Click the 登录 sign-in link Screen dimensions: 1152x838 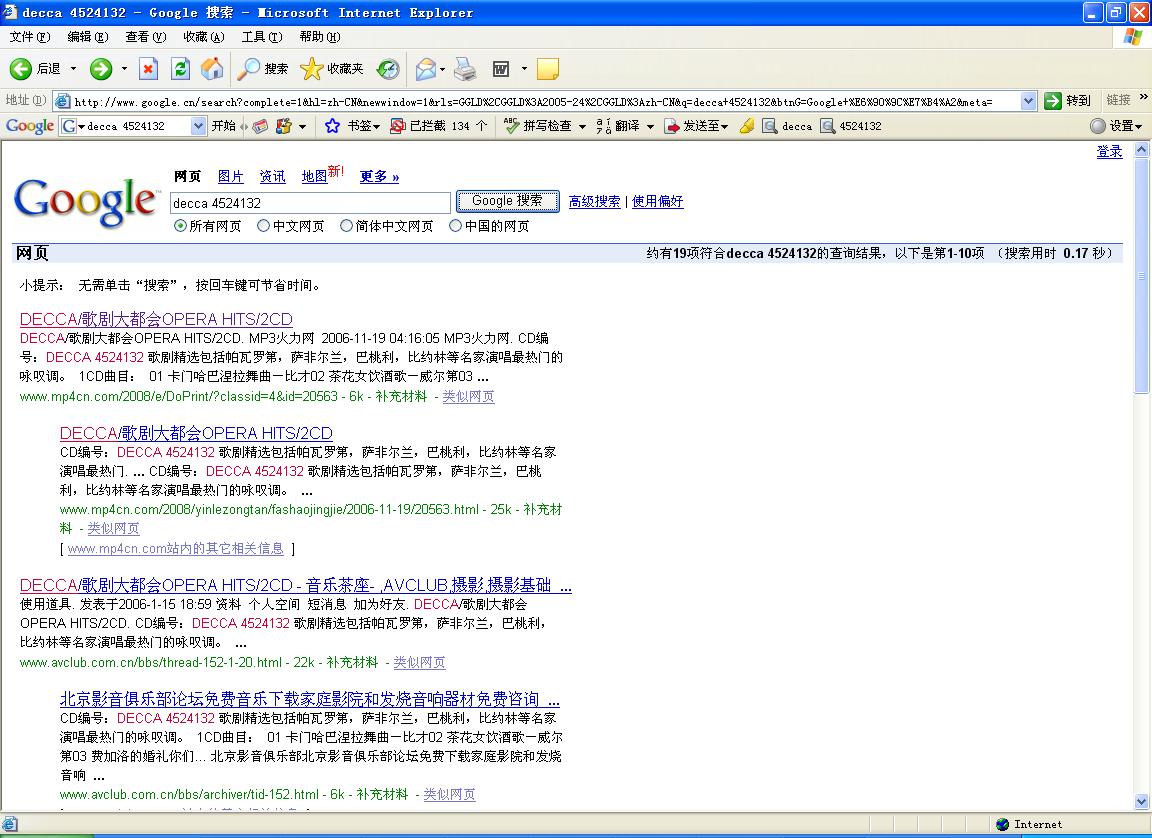coord(1109,151)
